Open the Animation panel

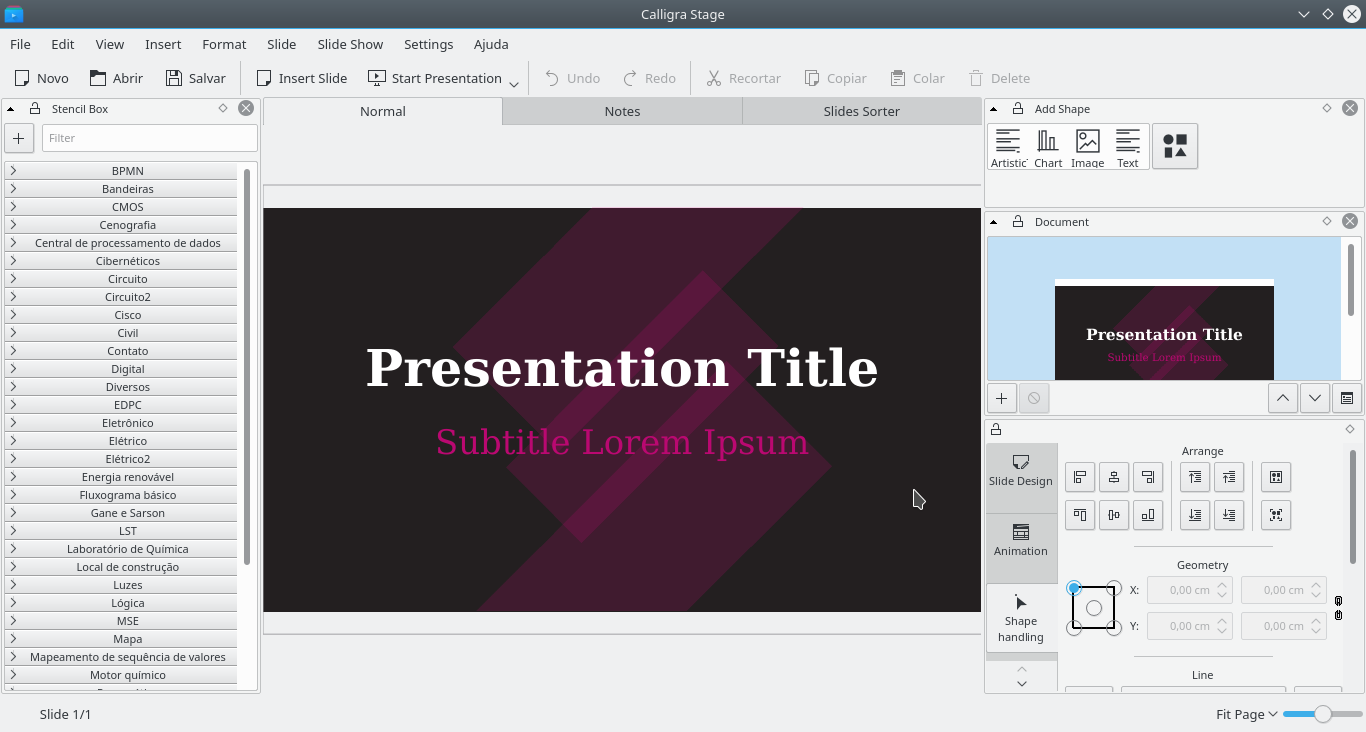1020,540
